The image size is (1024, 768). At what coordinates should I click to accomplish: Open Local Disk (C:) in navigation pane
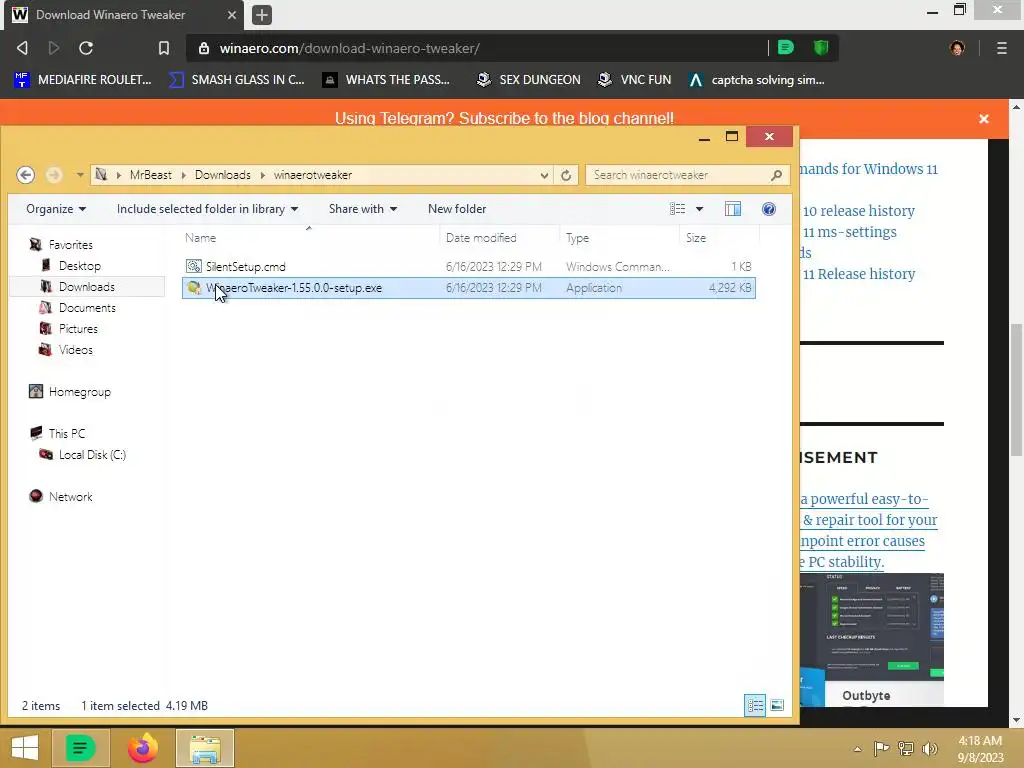(91, 455)
